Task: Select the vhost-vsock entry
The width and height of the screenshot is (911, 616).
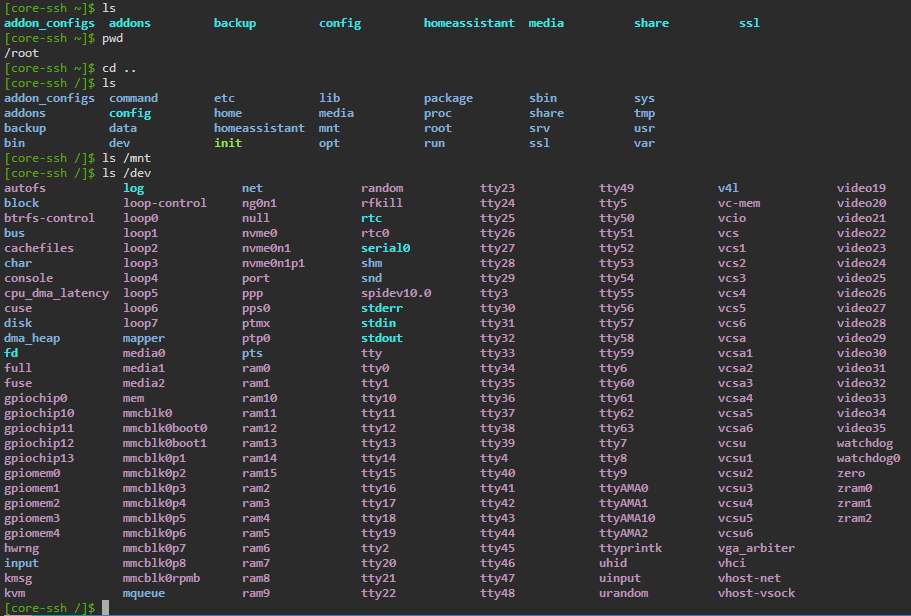Action: point(756,593)
